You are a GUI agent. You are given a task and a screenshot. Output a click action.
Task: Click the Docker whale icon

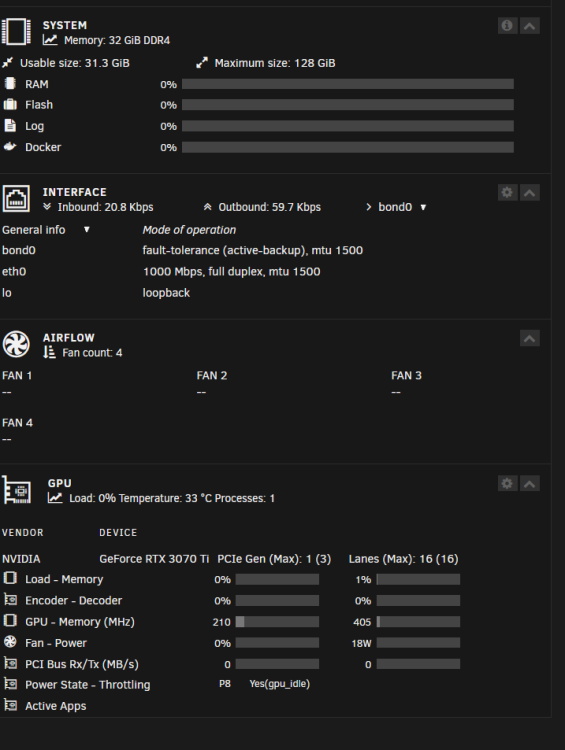click(10, 147)
